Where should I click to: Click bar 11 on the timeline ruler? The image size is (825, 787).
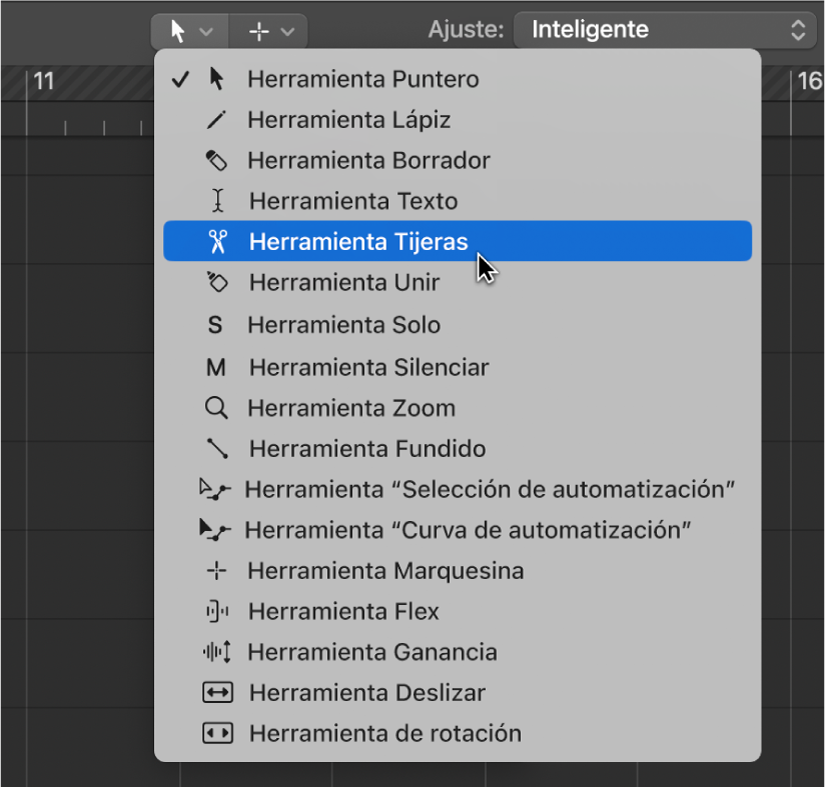click(44, 82)
